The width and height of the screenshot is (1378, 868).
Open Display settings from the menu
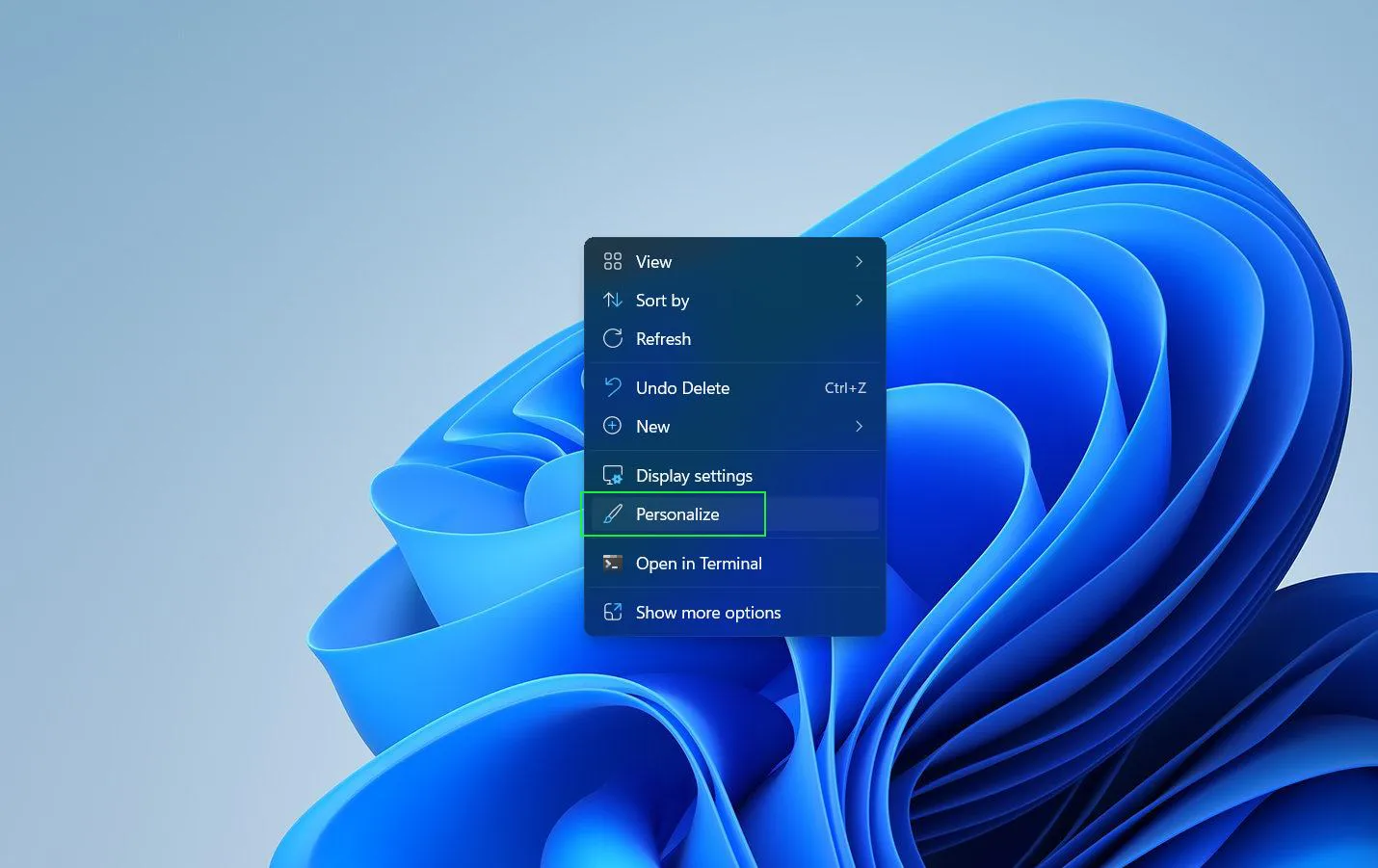tap(694, 474)
